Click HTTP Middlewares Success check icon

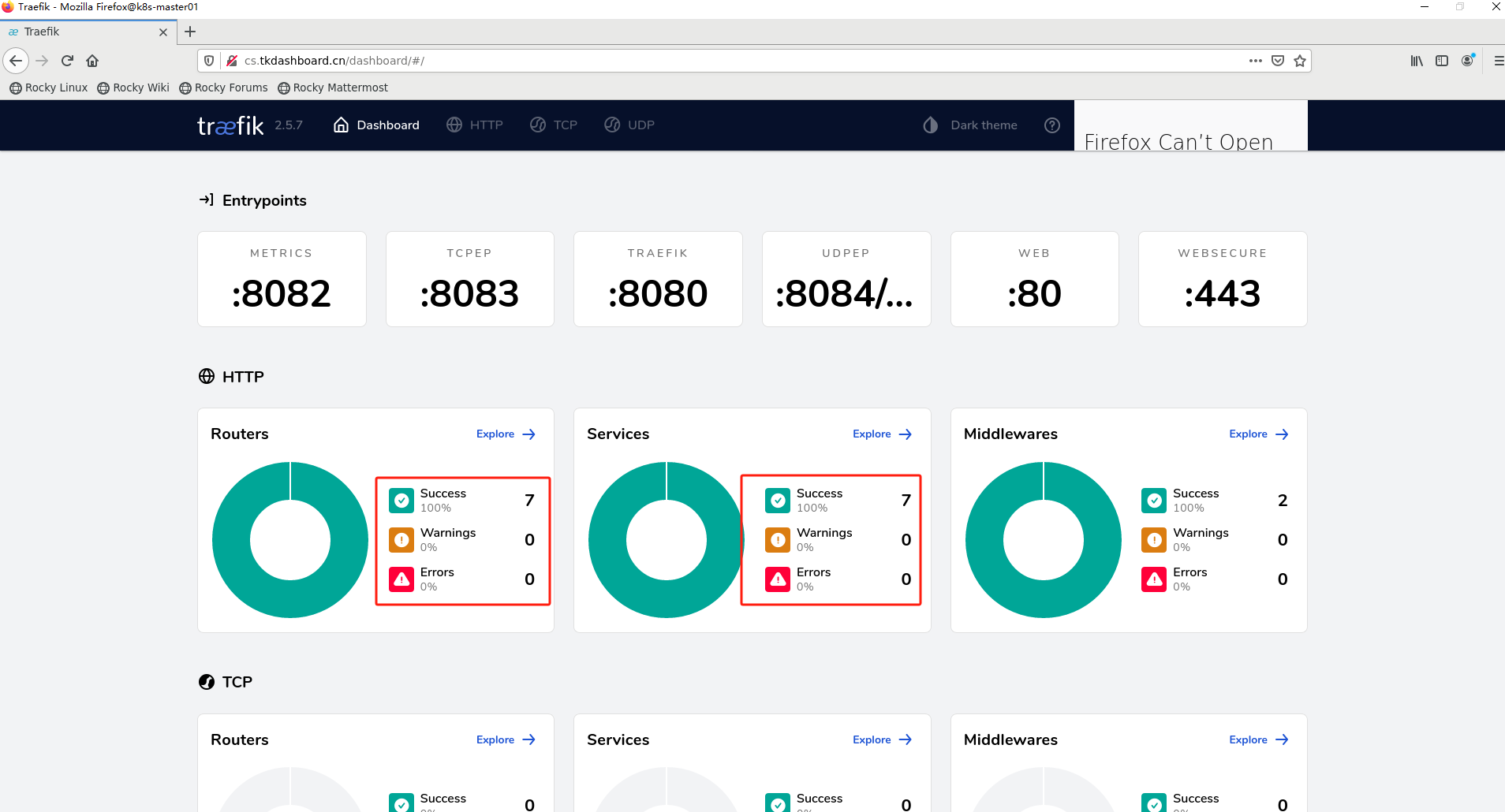pyautogui.click(x=1154, y=501)
